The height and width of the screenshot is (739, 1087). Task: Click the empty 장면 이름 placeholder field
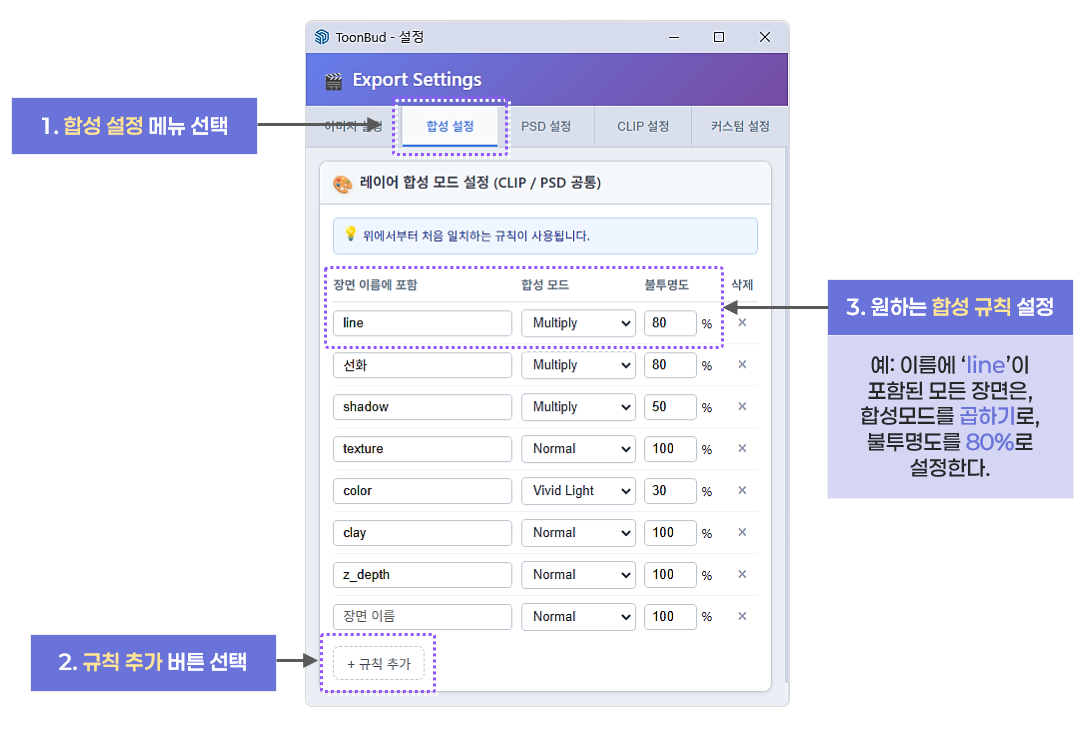(x=422, y=616)
